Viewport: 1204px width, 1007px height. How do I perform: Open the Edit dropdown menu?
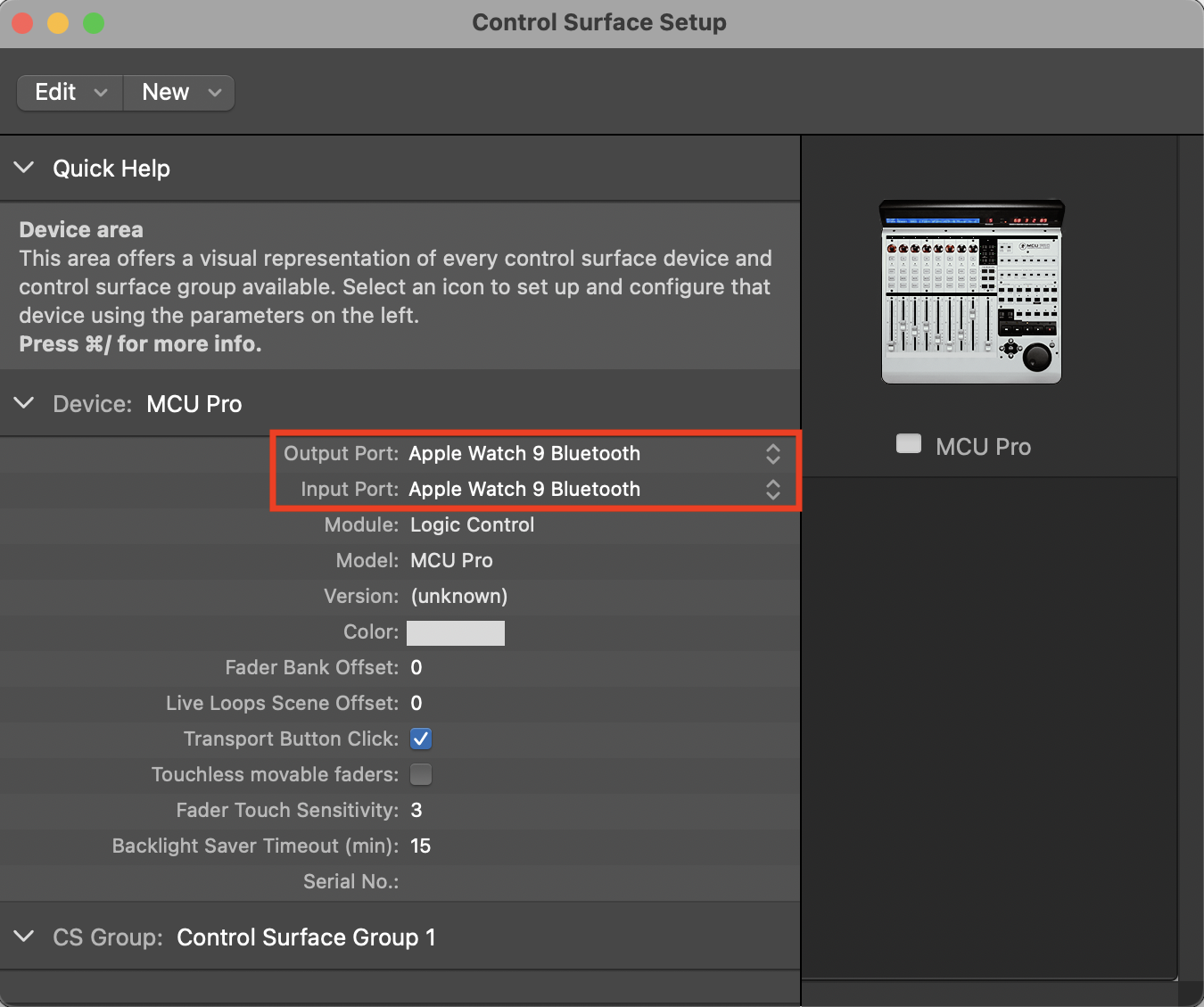point(70,92)
